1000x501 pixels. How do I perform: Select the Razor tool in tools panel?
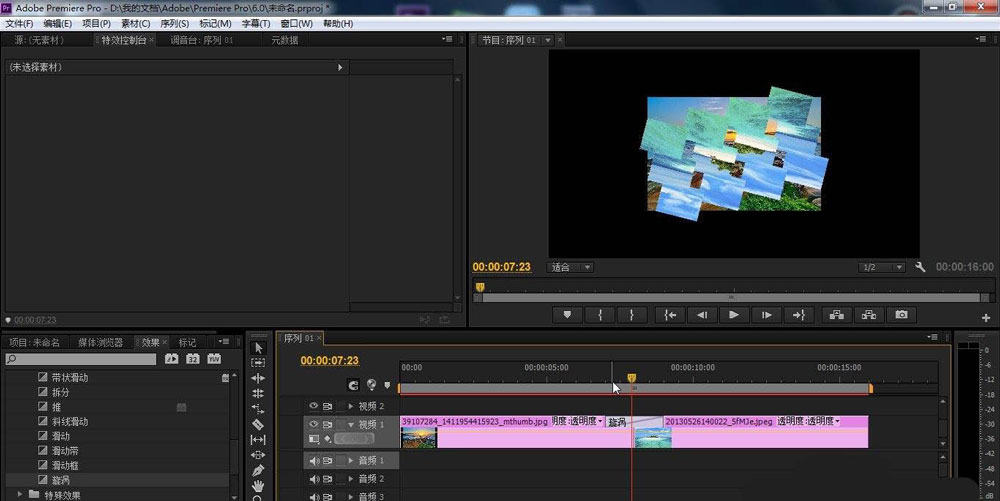coord(258,424)
